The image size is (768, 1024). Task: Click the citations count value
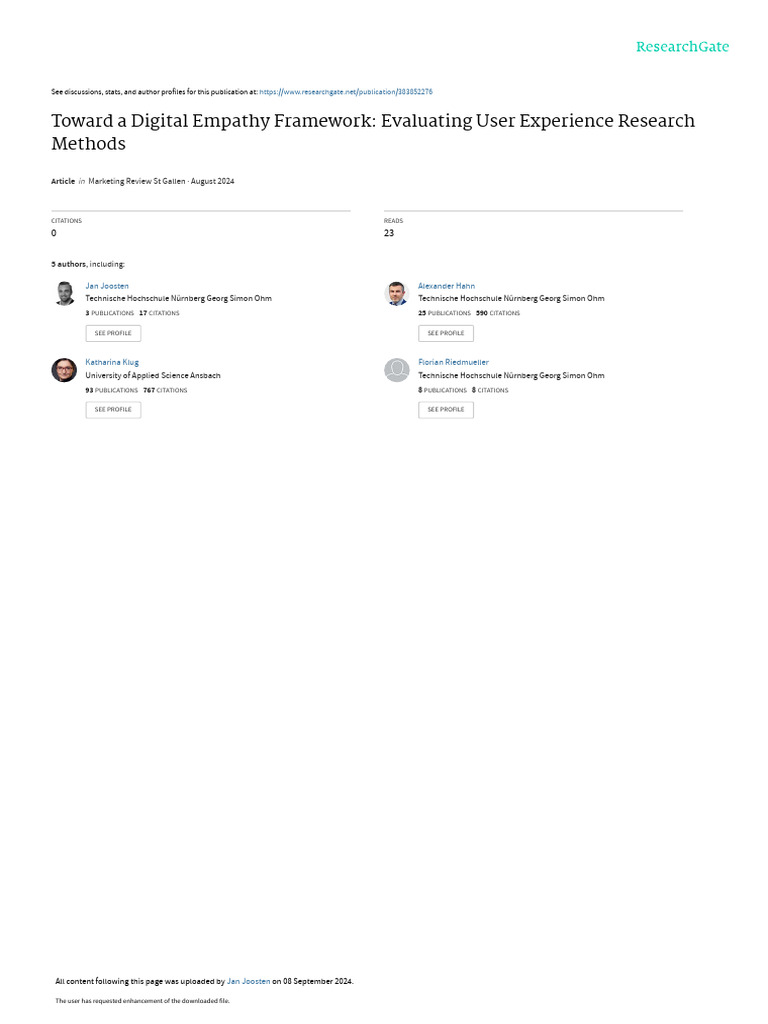point(54,233)
